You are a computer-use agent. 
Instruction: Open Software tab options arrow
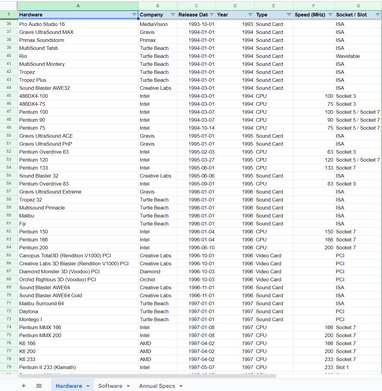tap(128, 386)
